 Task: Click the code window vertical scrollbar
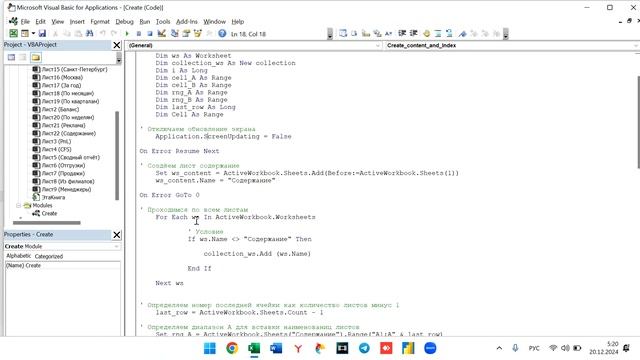tap(638, 122)
